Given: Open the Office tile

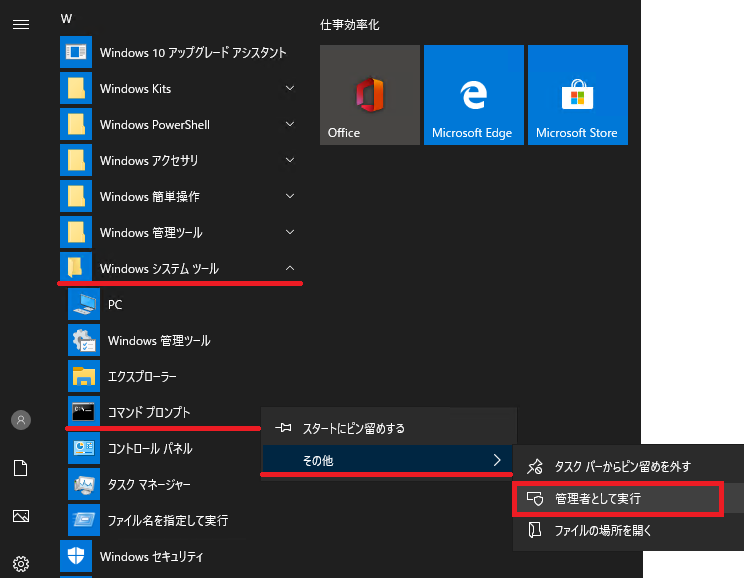Looking at the screenshot, I should tap(370, 95).
